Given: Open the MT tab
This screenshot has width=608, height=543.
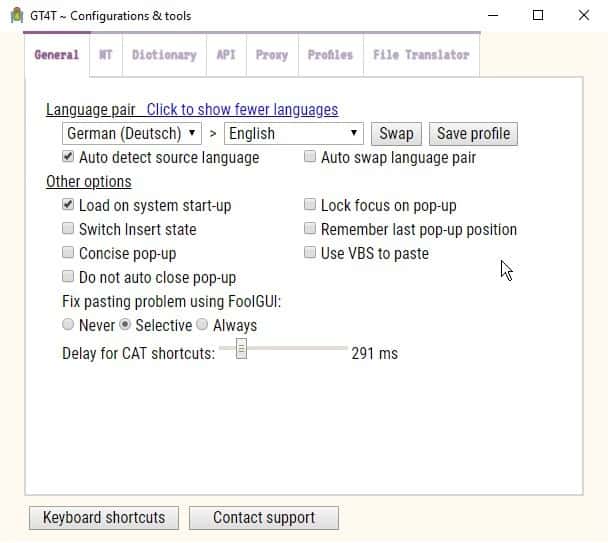Looking at the screenshot, I should pos(105,55).
